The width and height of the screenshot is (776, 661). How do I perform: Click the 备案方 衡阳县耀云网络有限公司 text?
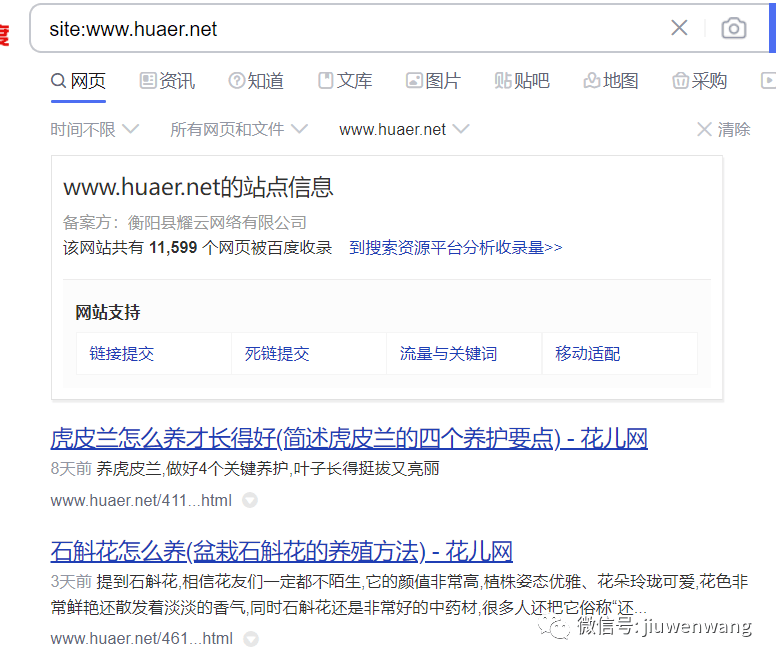[185, 223]
